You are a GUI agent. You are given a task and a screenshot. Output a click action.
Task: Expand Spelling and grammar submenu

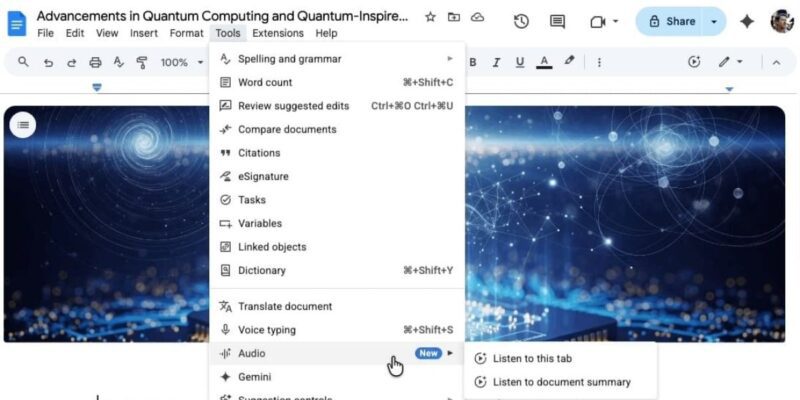[x=337, y=59]
